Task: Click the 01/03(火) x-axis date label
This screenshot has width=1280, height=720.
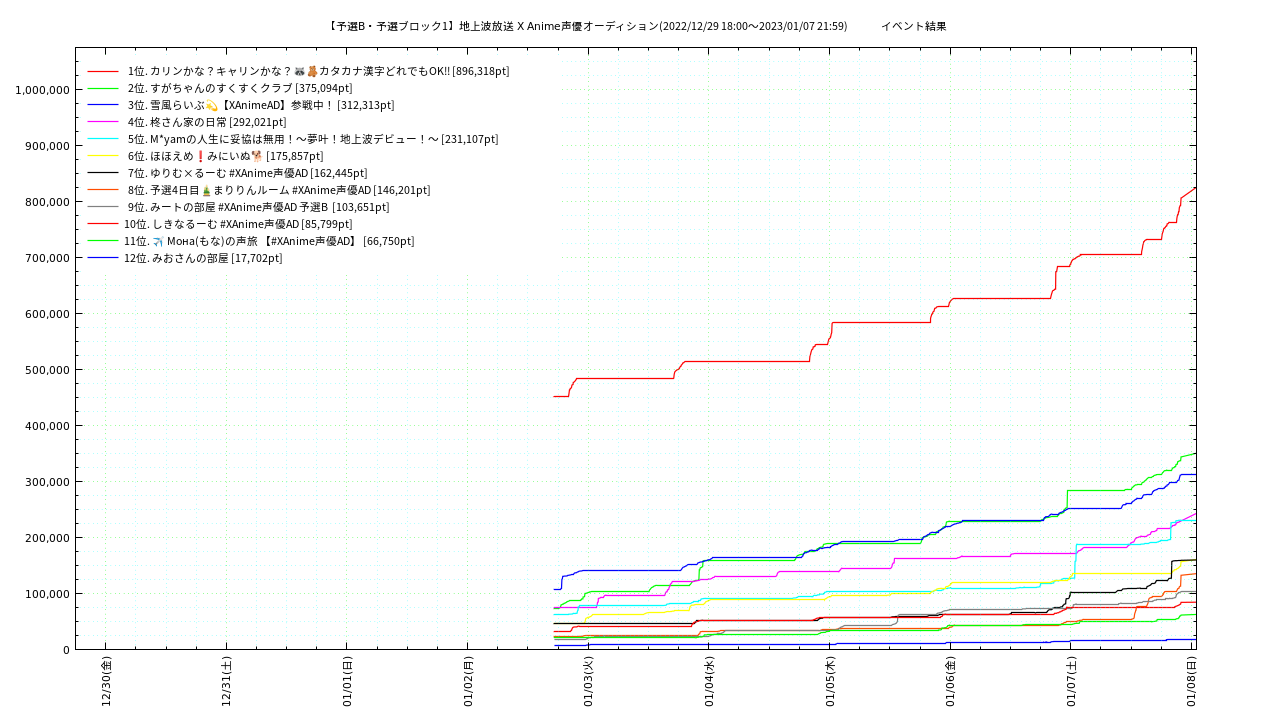Action: (588, 681)
